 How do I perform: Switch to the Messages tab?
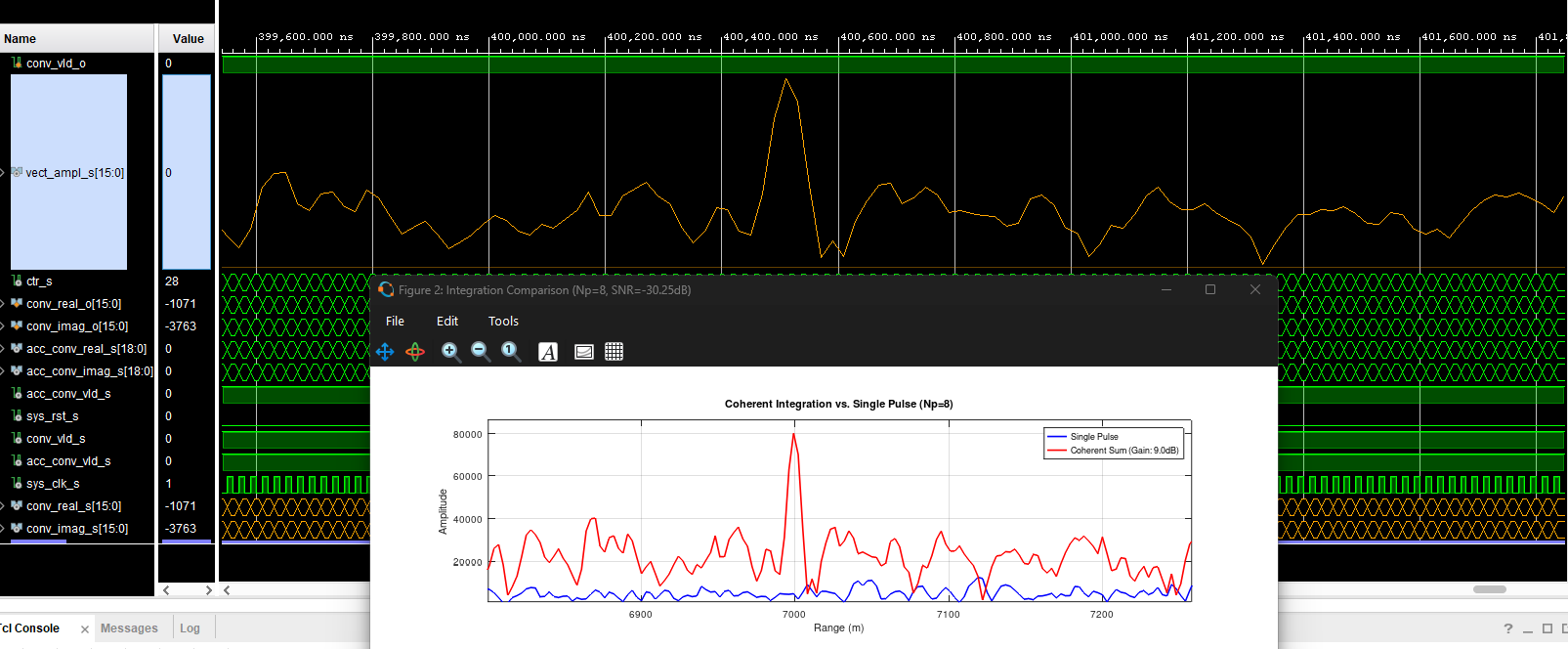click(129, 628)
